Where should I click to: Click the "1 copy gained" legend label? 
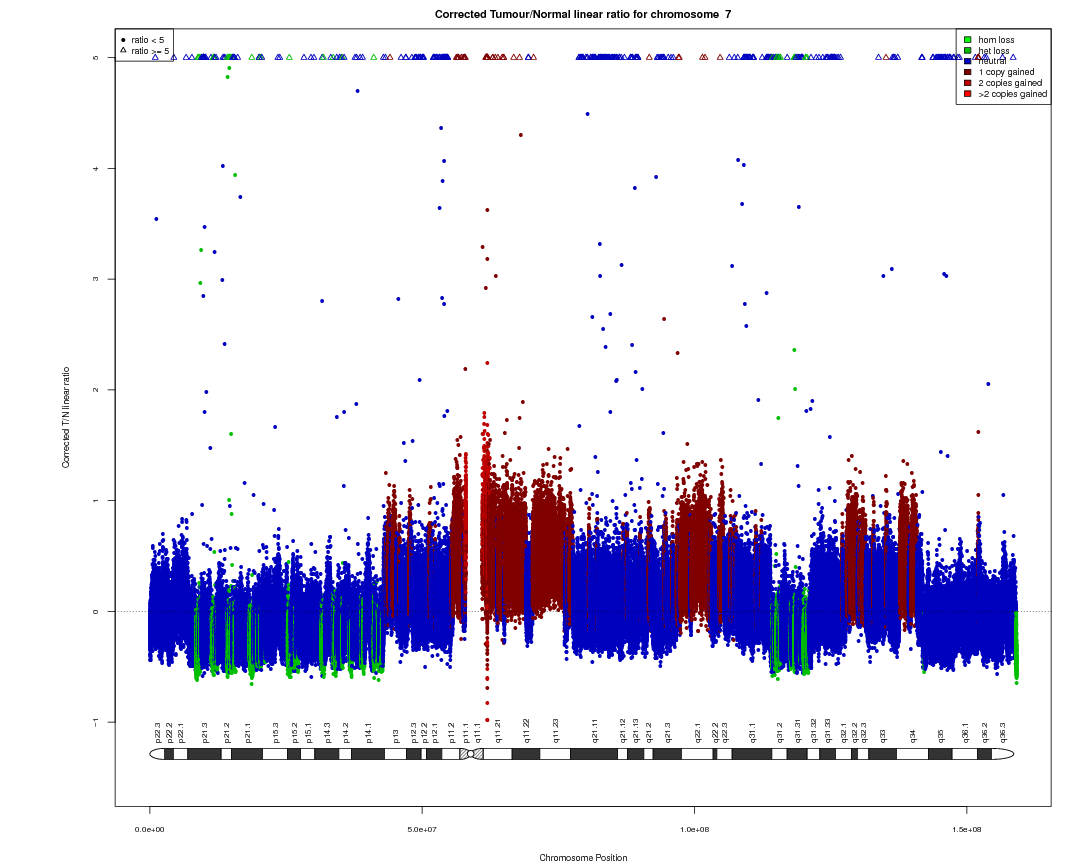click(1006, 72)
